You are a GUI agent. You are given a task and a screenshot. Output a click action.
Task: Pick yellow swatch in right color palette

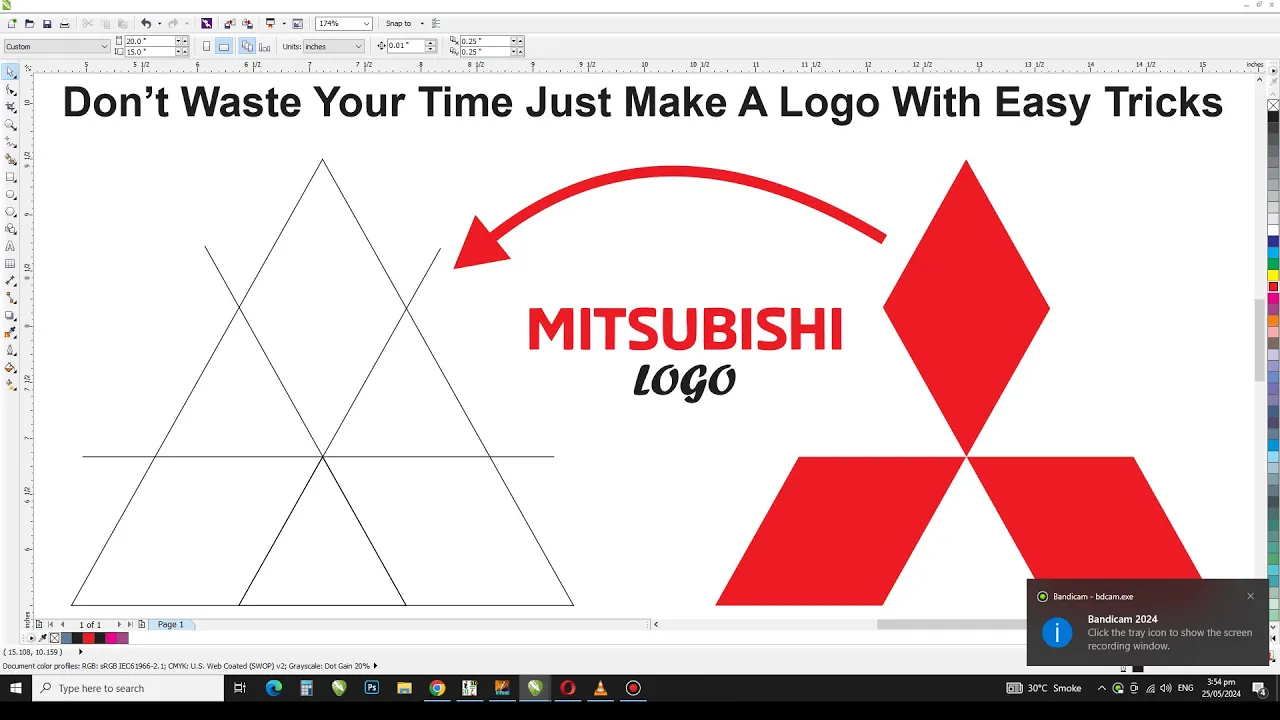[1273, 275]
